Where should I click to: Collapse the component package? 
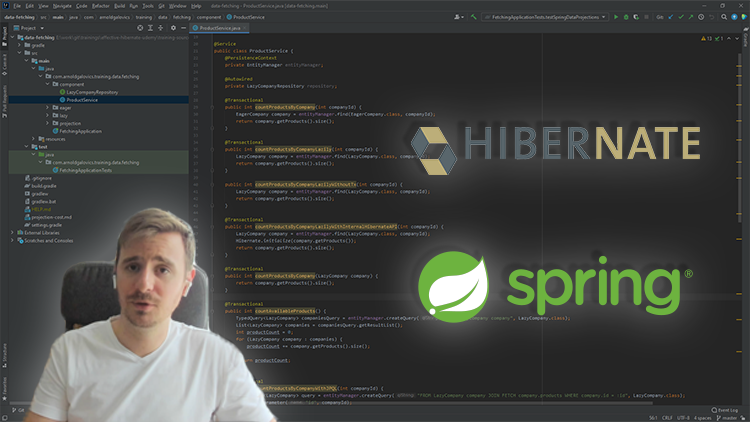point(47,84)
